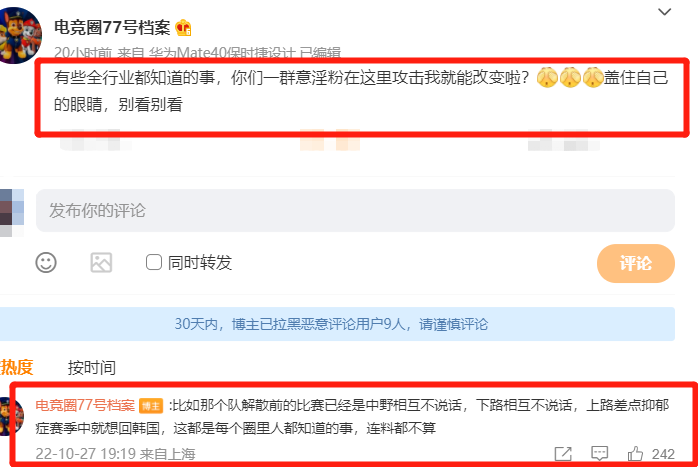The width and height of the screenshot is (698, 467).
Task: Click the insert image icon
Action: [101, 263]
